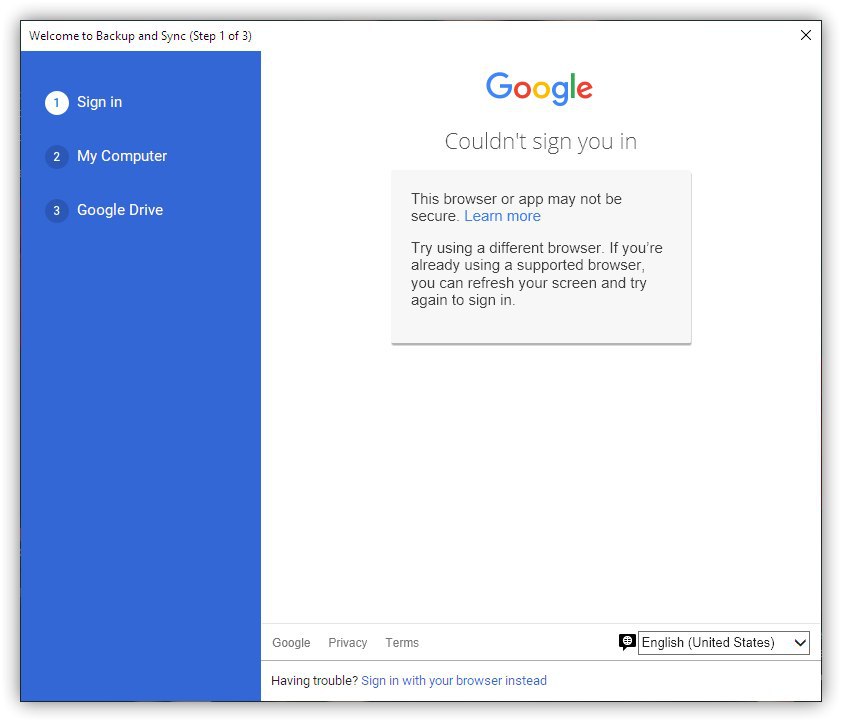Select the Google Drive step
842x722 pixels.
click(x=120, y=210)
